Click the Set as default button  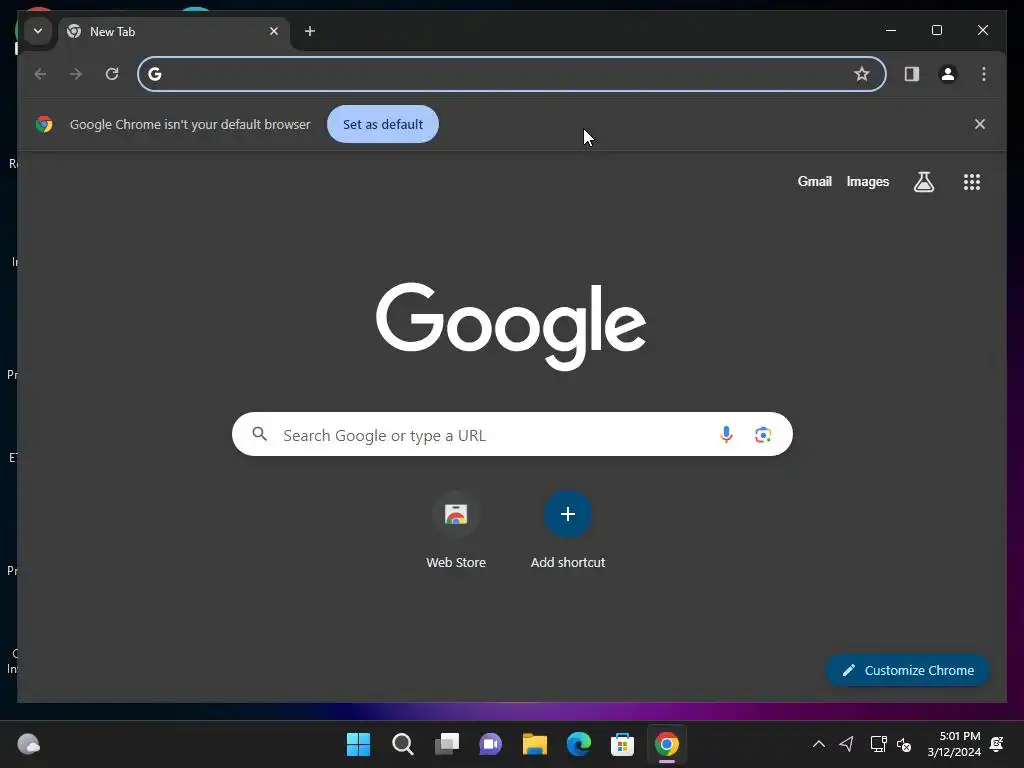[383, 124]
